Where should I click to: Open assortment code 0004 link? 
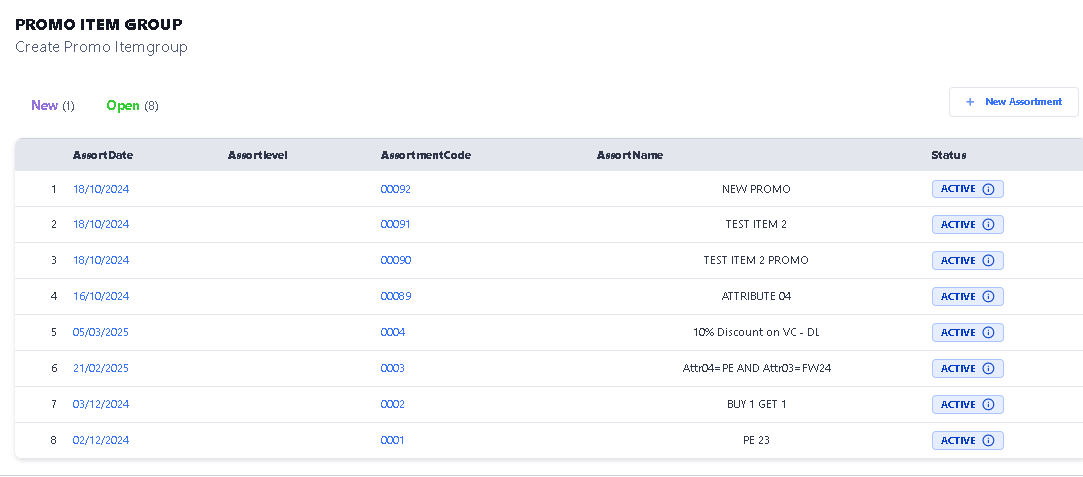point(393,332)
